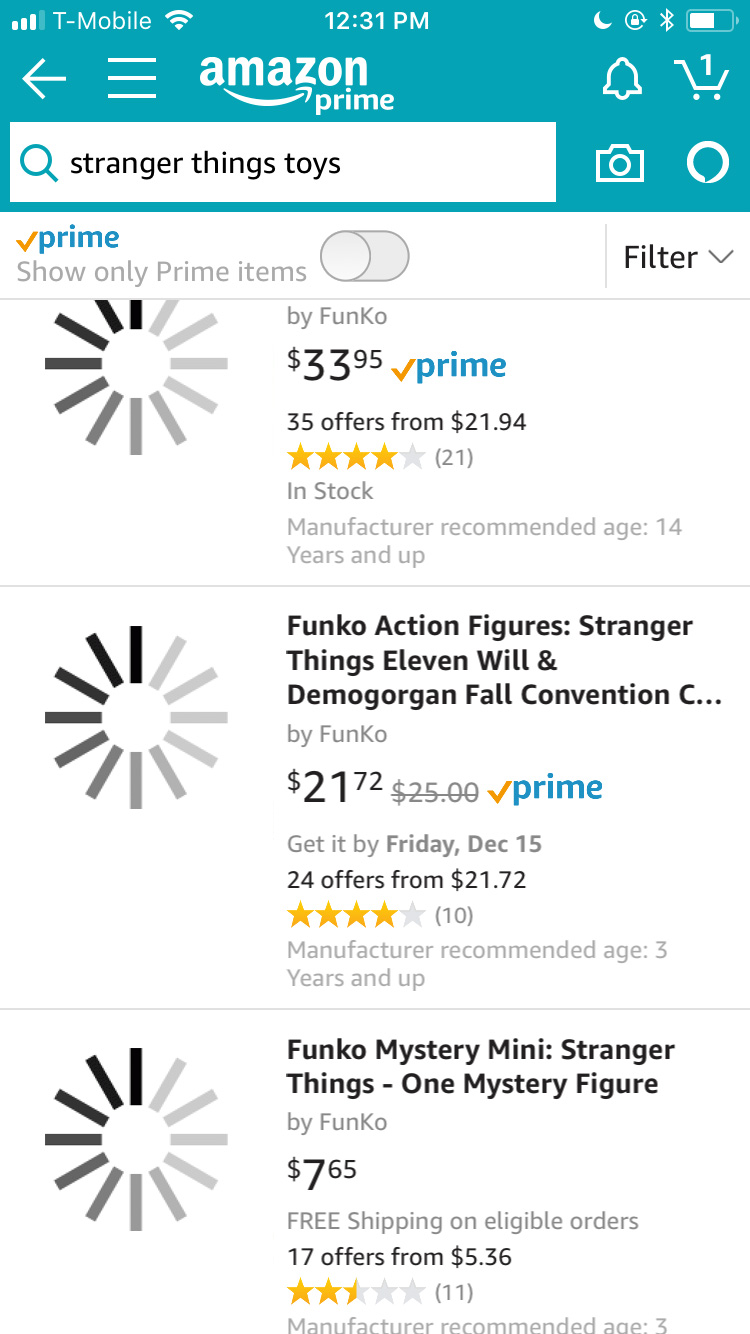The image size is (750, 1334).
Task: View 17 offers from $5.36
Action: coord(399,1257)
